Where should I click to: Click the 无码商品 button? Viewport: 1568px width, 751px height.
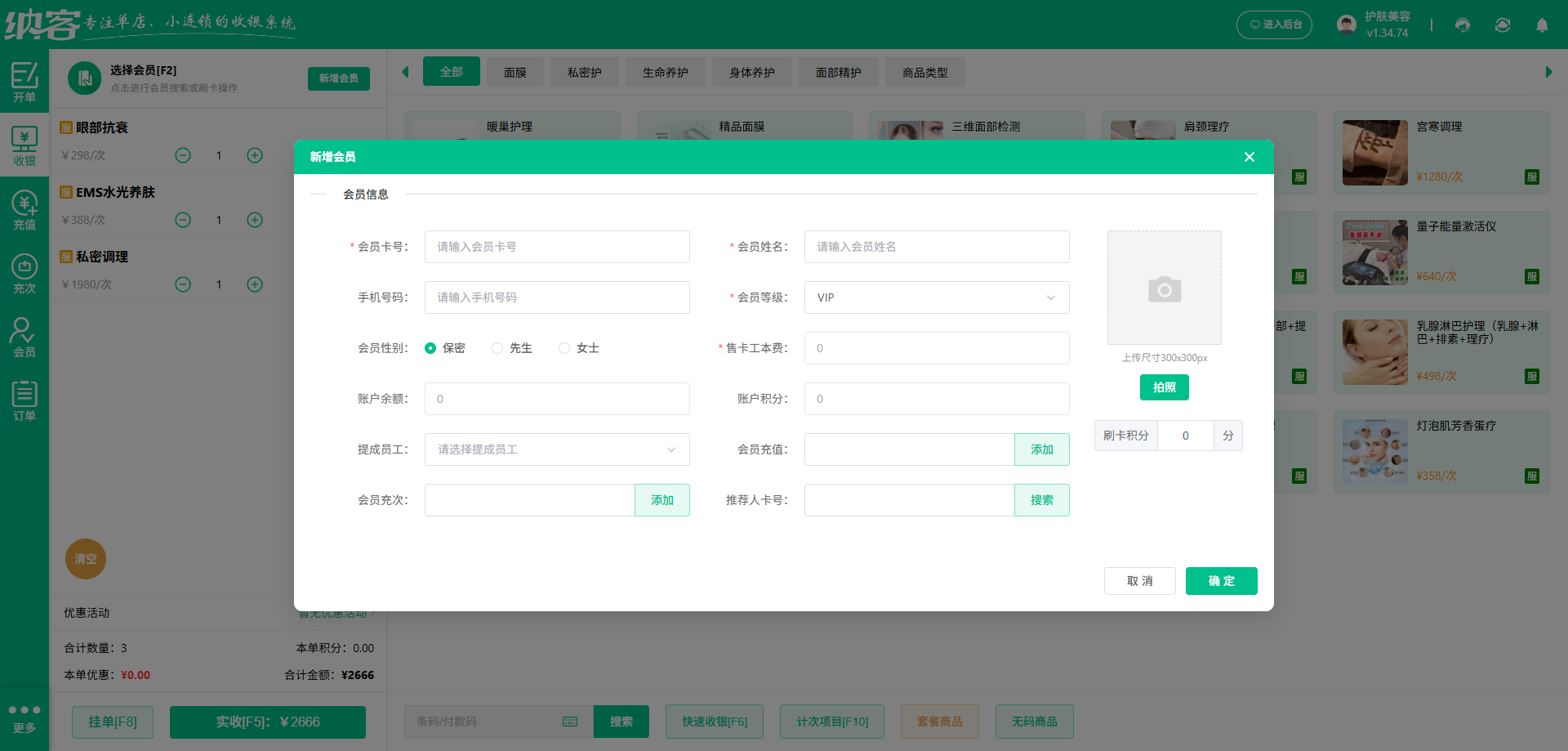(x=1035, y=722)
